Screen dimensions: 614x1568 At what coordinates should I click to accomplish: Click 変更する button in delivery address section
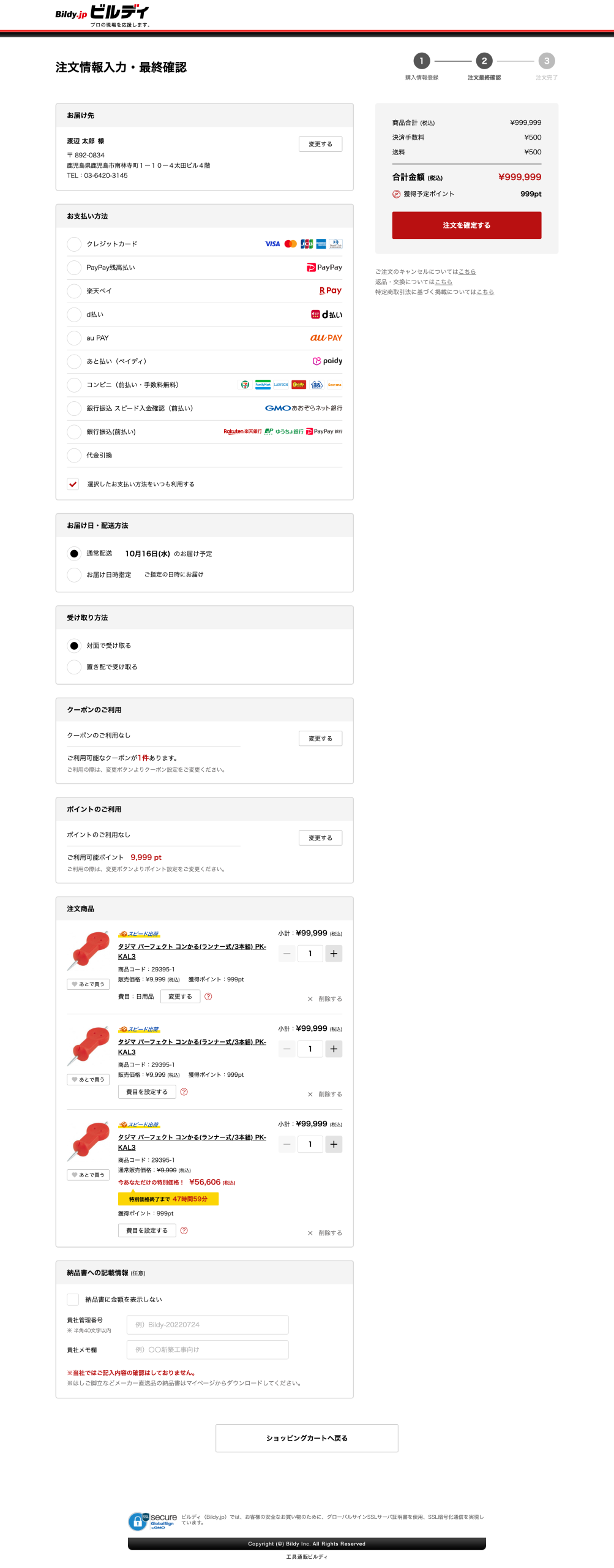click(x=320, y=144)
